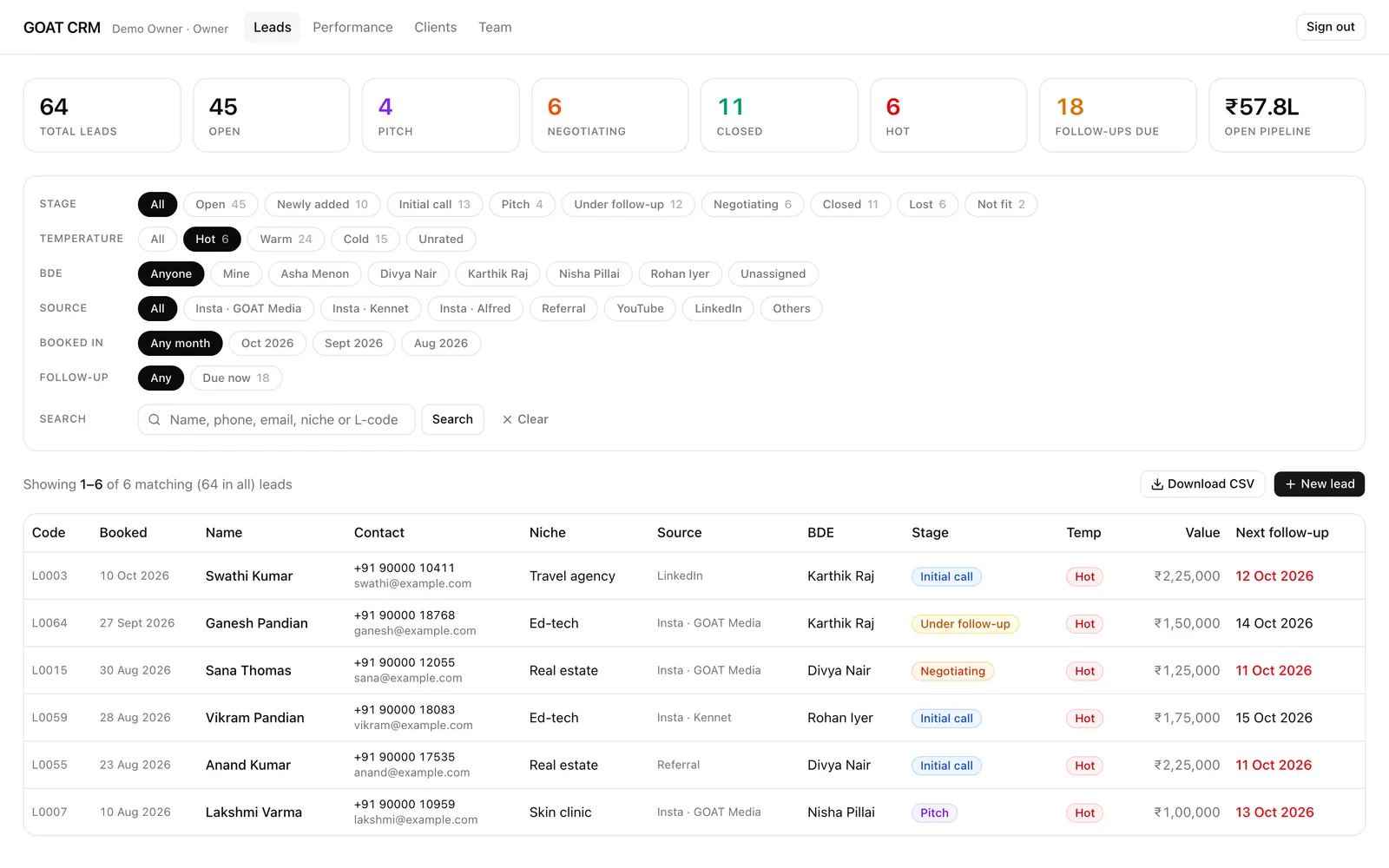Image resolution: width=1389 pixels, height=868 pixels.
Task: Toggle the Unrated temperature filter
Action: [441, 240]
